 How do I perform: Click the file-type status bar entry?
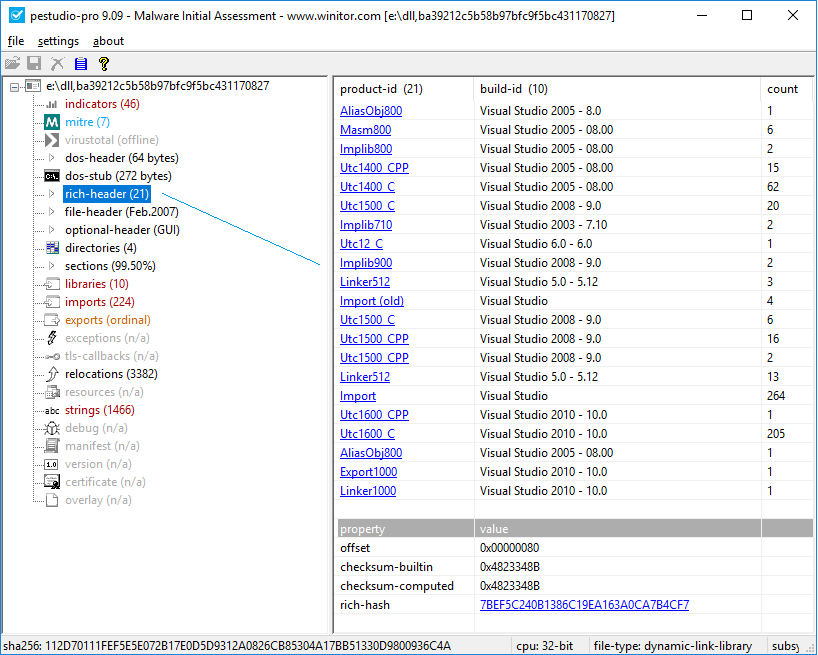coord(673,646)
